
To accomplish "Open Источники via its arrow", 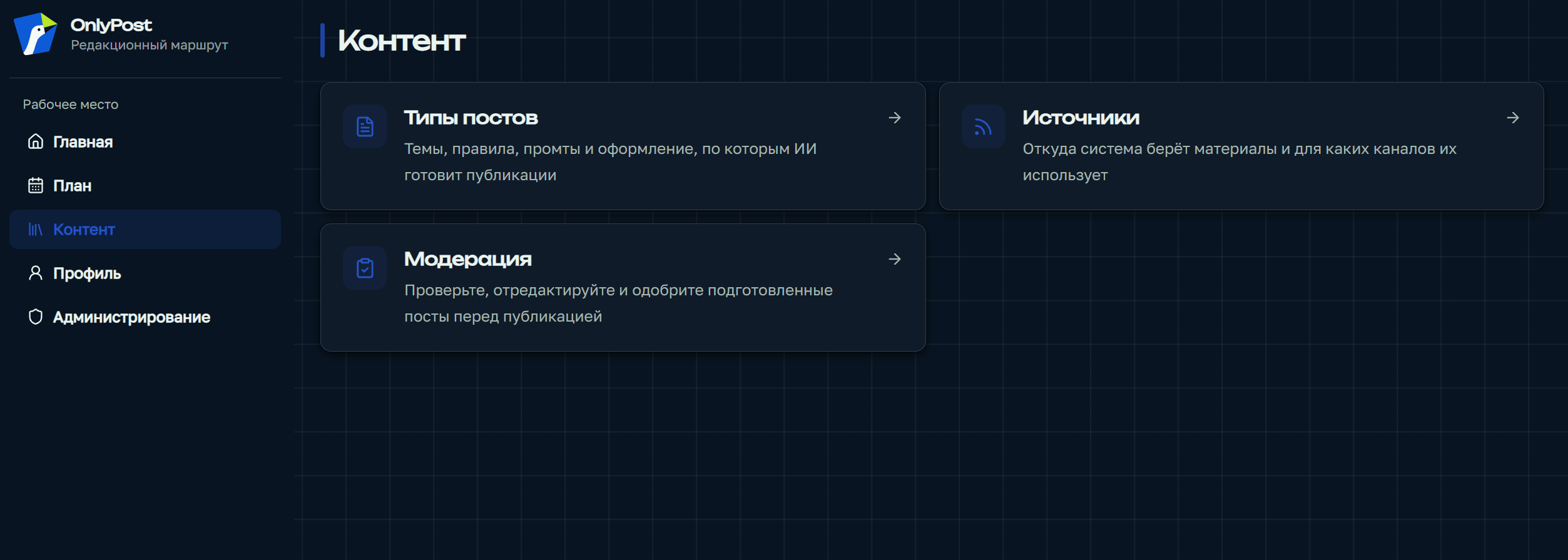I will 1513,118.
